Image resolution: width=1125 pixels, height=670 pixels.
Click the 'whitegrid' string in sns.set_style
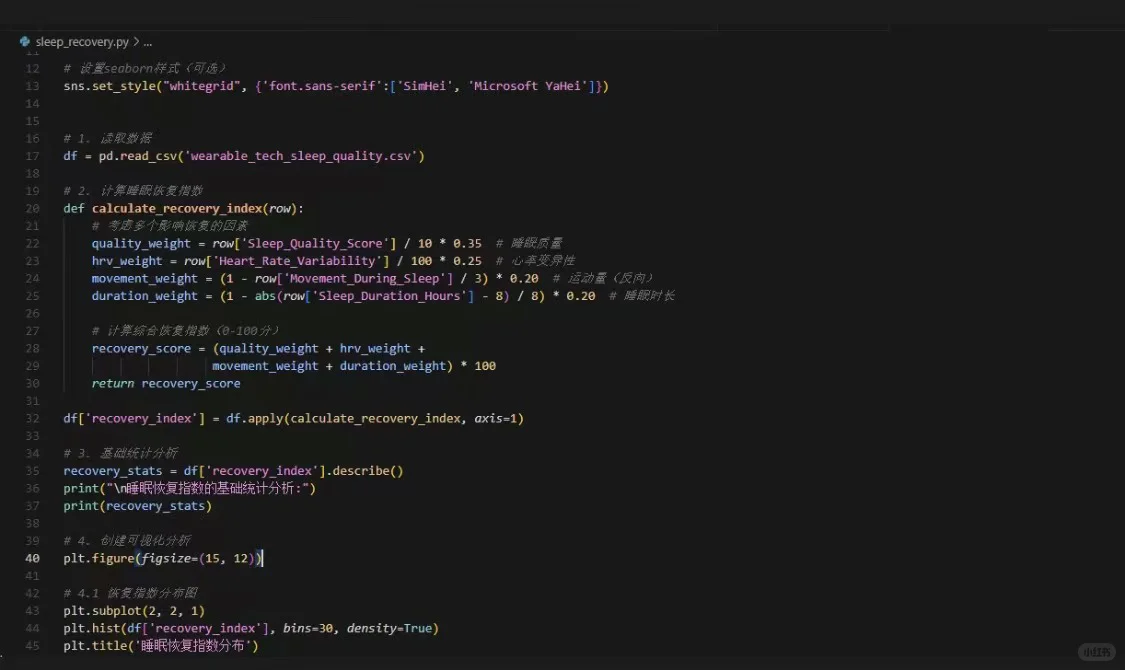(202, 86)
